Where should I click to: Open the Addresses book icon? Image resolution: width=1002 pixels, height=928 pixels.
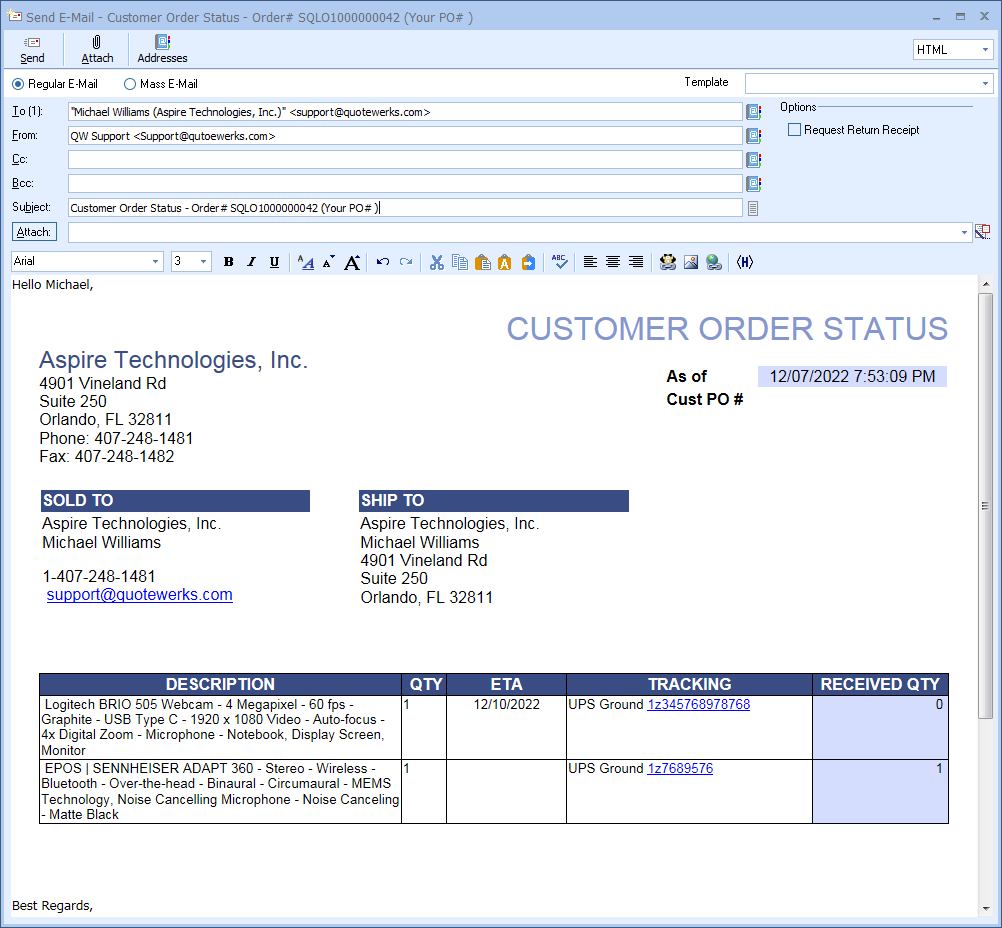tap(162, 49)
